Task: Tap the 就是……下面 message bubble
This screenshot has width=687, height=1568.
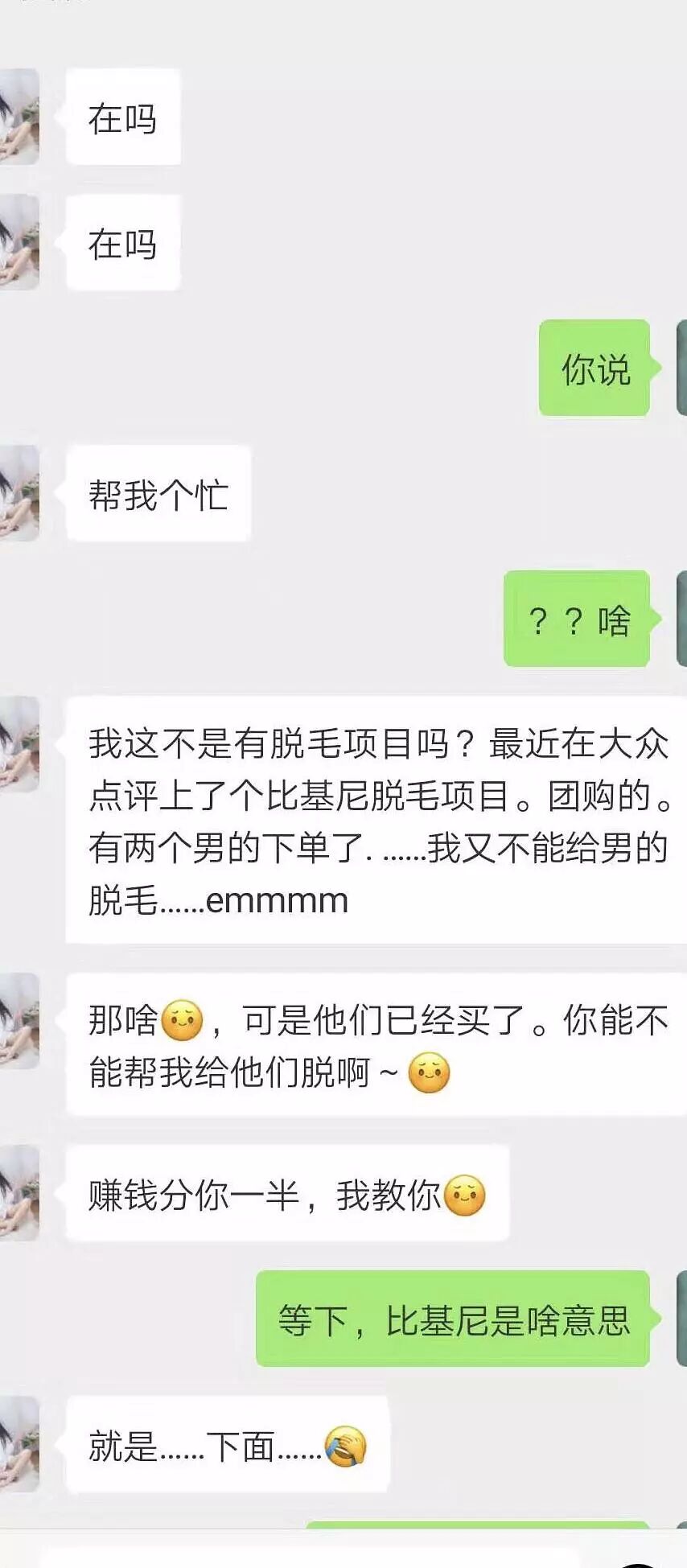Action: tap(228, 1444)
